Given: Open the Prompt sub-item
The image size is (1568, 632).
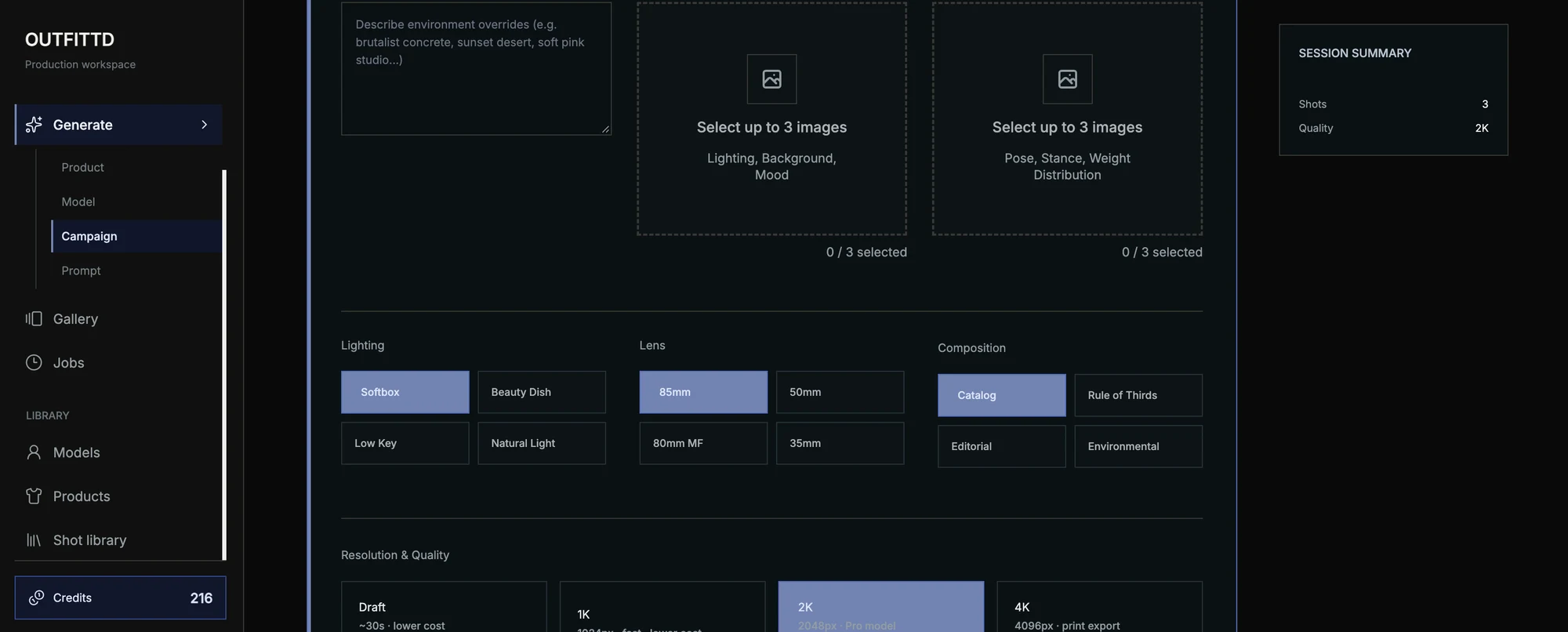Looking at the screenshot, I should [x=136, y=271].
